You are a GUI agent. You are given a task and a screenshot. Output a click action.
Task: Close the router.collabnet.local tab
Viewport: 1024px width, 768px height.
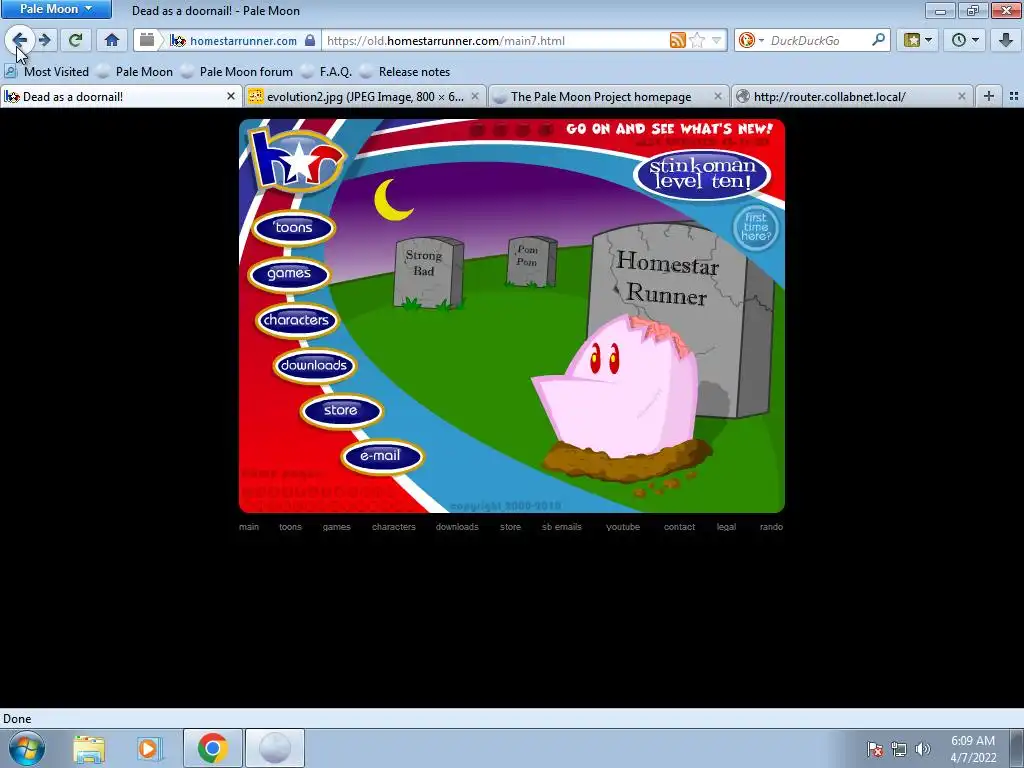tap(961, 97)
